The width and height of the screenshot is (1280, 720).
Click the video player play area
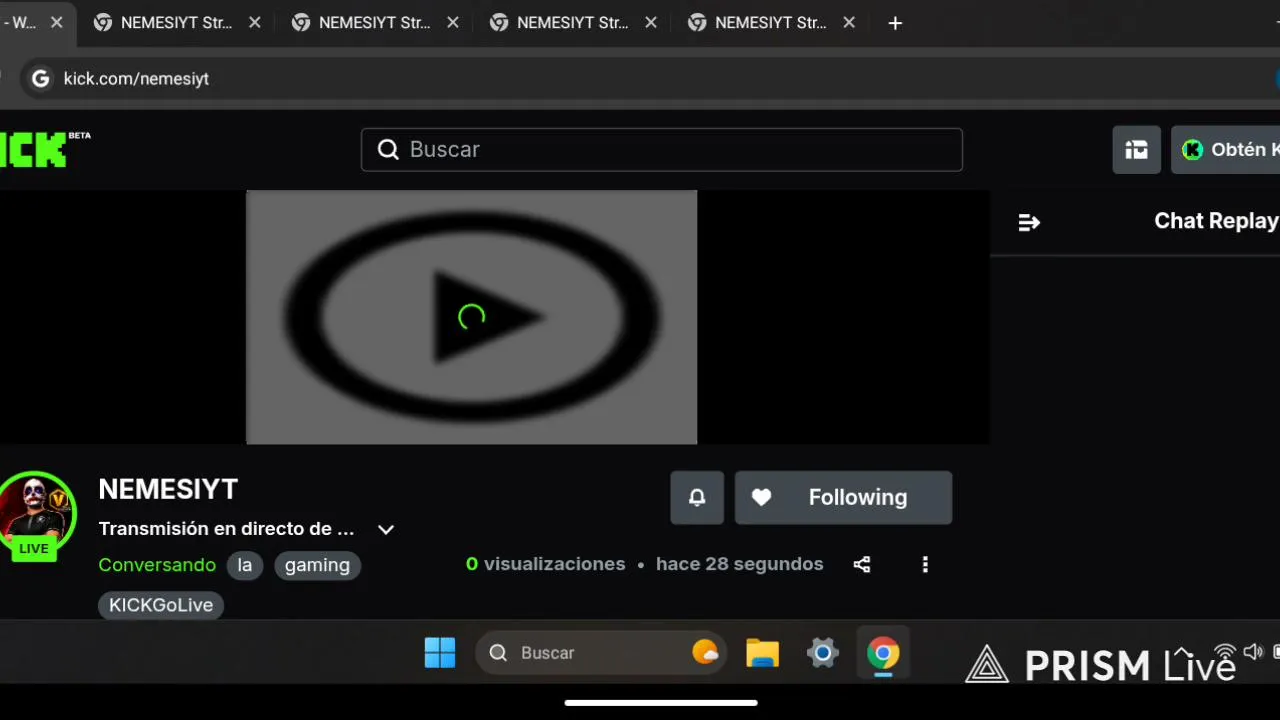coord(471,317)
